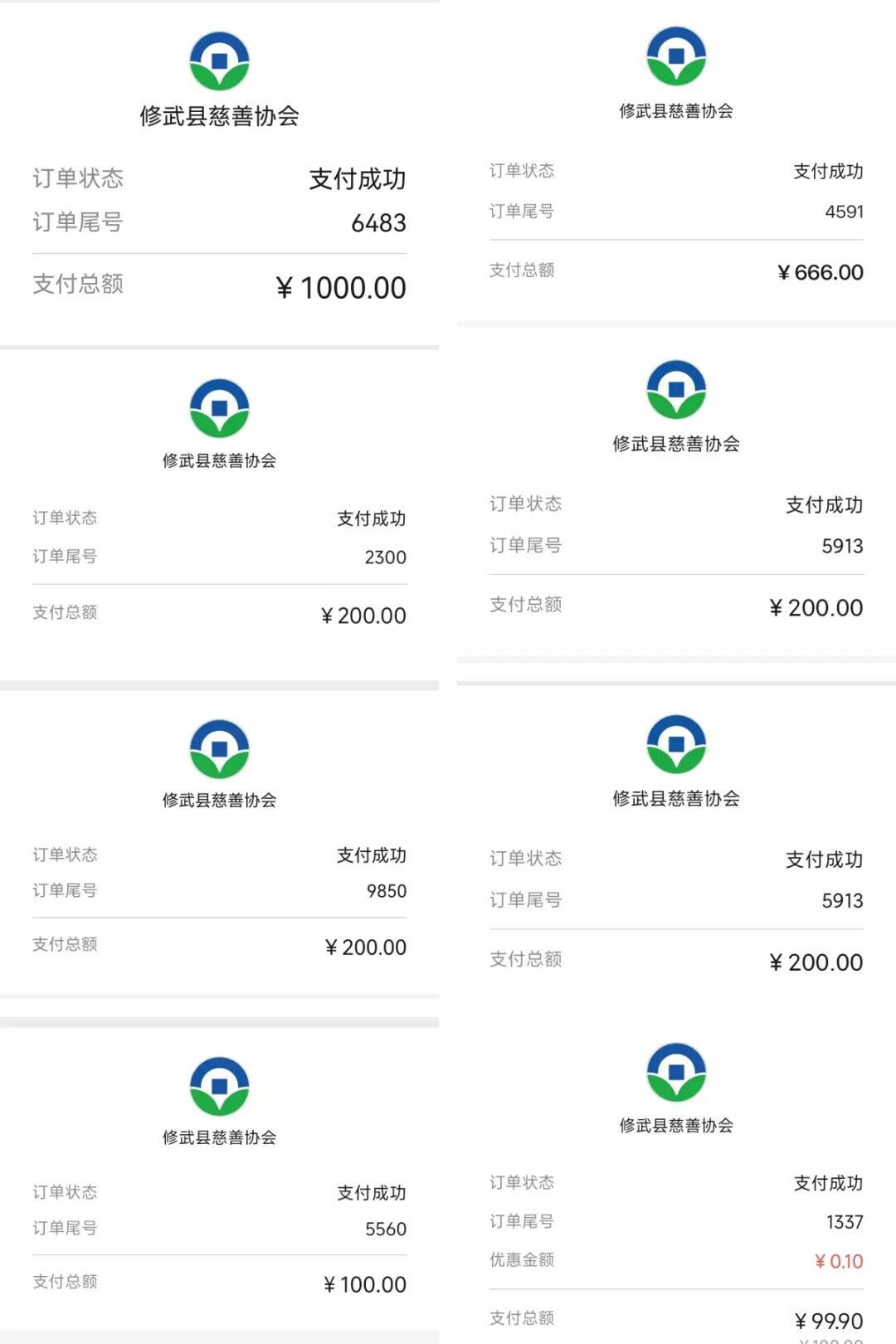Tap the logo on the order 9850 receipt
The image size is (896, 1344).
[x=219, y=748]
